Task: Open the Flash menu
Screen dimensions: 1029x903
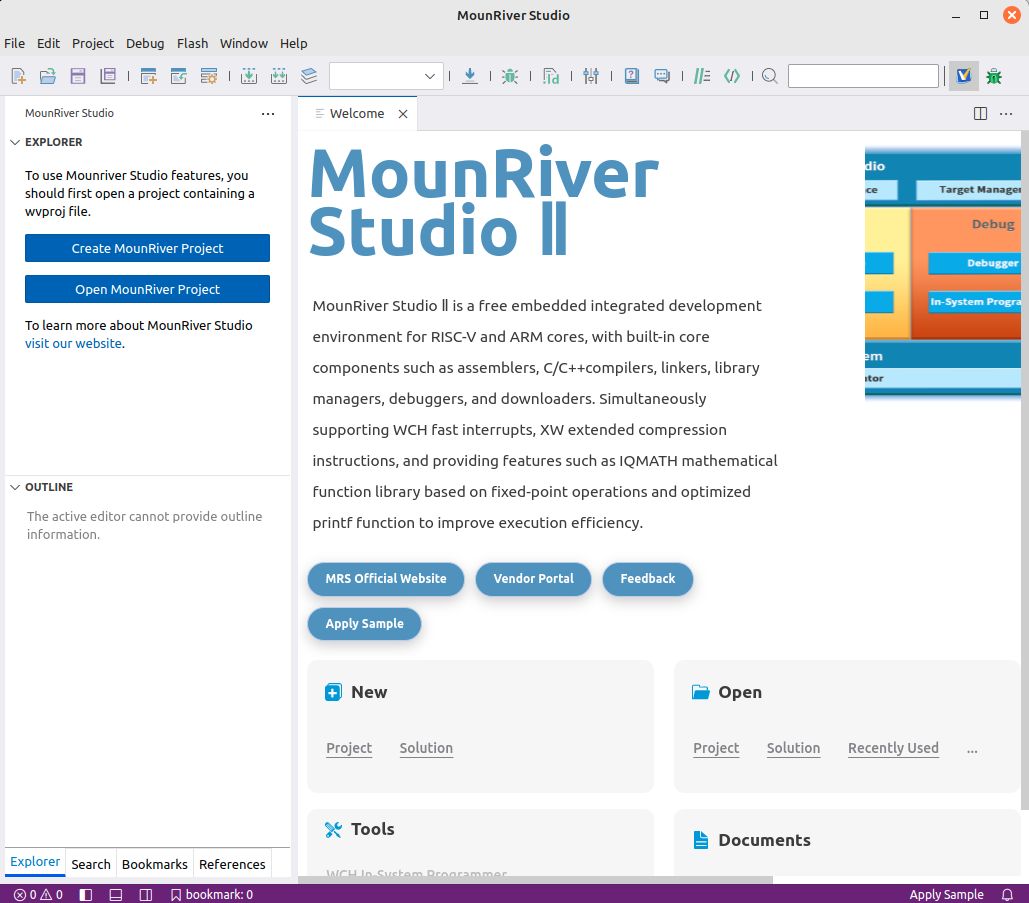Action: 192,43
